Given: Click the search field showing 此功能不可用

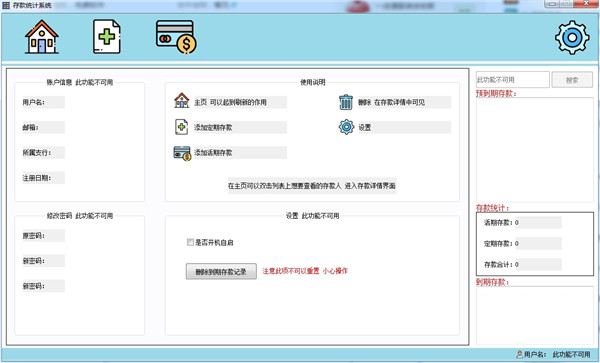Looking at the screenshot, I should [x=512, y=80].
